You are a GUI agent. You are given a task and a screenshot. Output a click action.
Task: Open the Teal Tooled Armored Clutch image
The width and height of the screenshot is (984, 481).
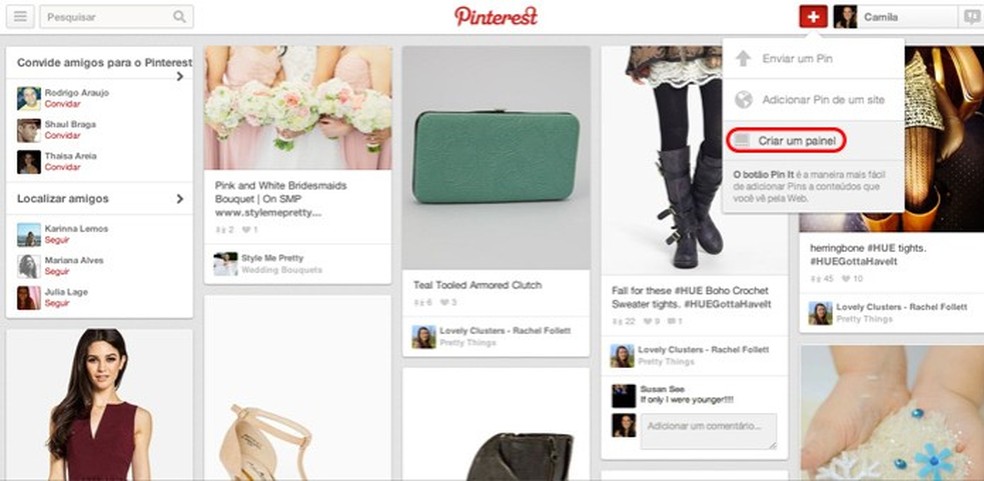coord(496,158)
